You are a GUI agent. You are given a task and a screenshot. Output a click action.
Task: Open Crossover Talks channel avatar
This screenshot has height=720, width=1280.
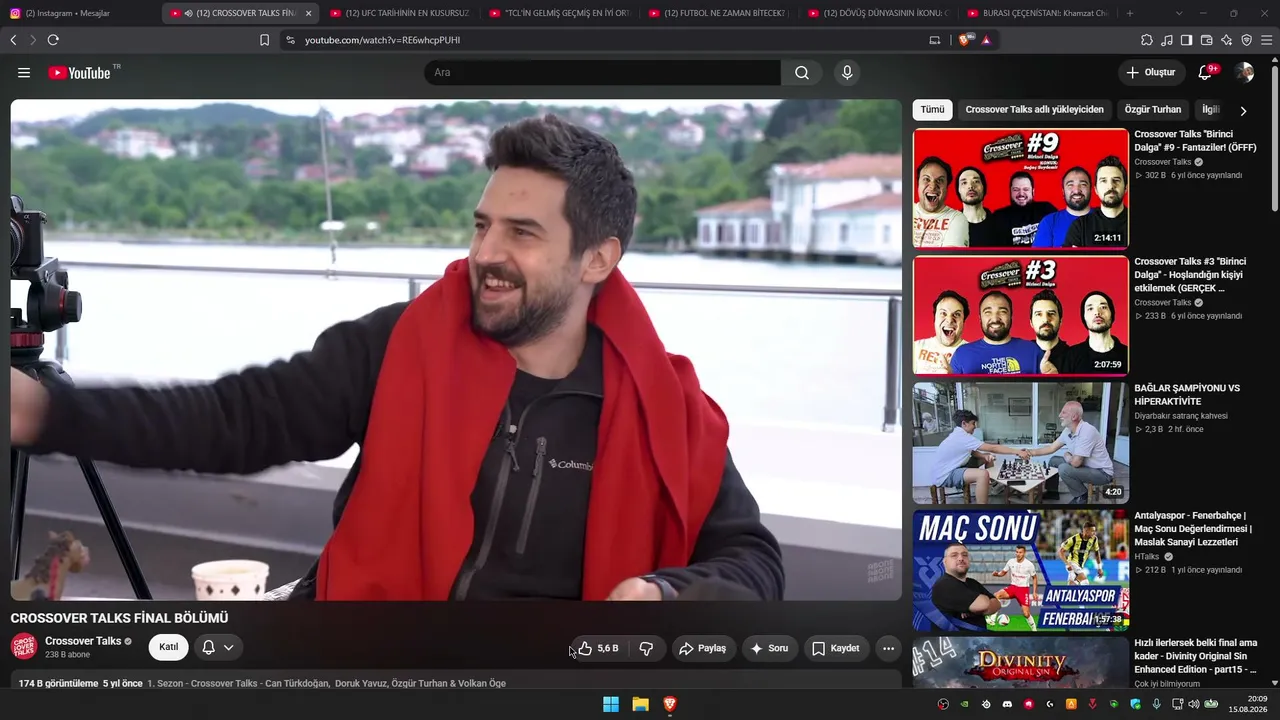(24, 647)
